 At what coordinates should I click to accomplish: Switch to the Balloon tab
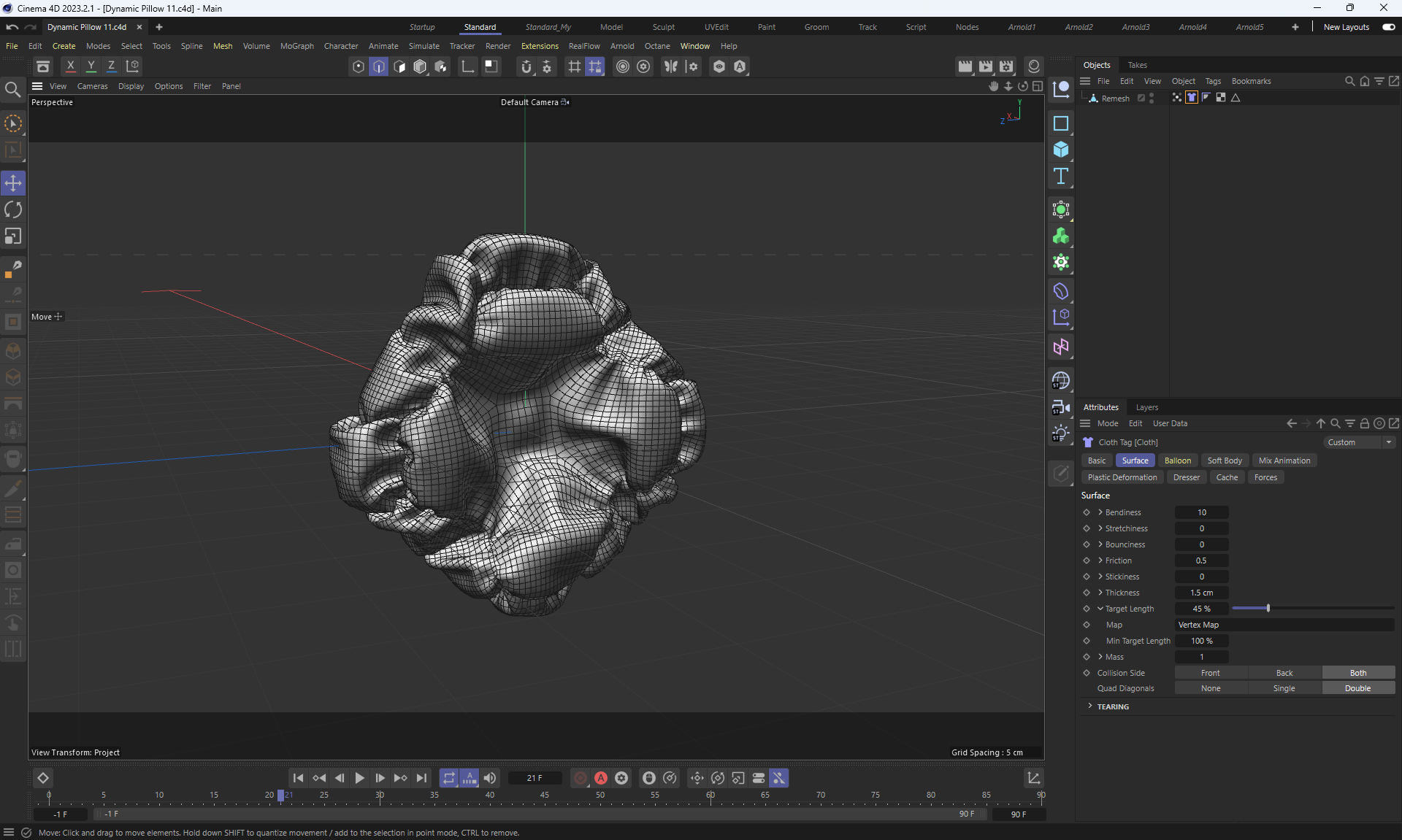pos(1177,461)
